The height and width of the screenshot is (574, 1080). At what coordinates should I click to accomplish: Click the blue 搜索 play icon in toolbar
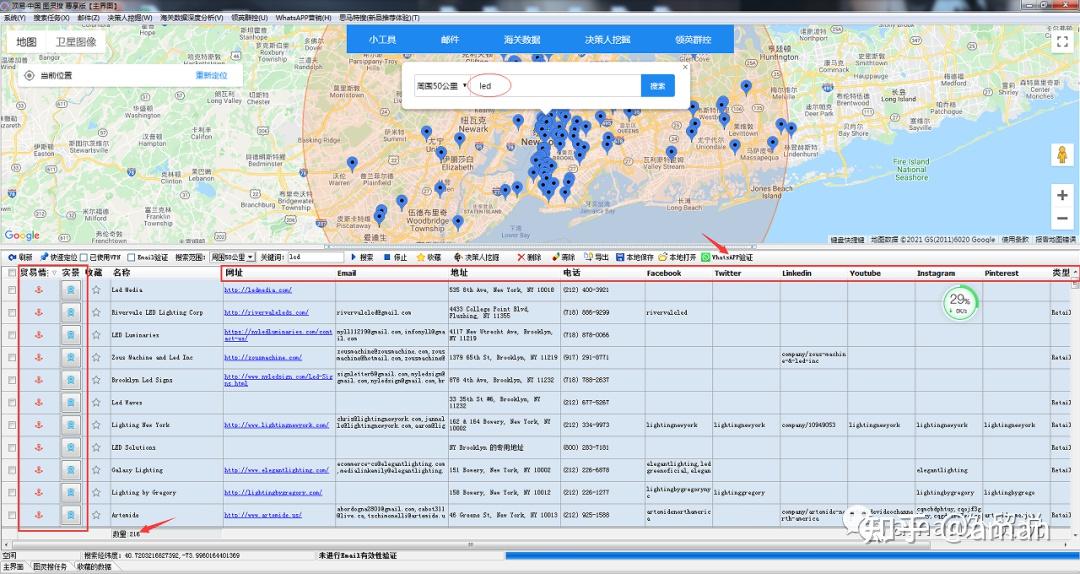353,257
